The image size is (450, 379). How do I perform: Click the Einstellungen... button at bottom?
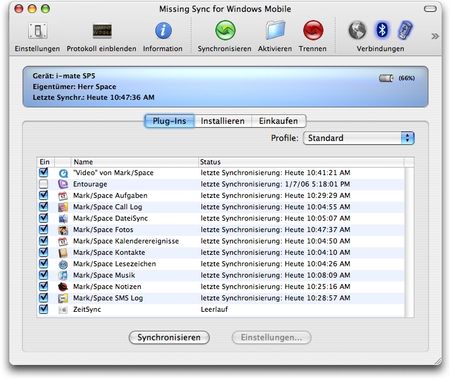click(272, 337)
